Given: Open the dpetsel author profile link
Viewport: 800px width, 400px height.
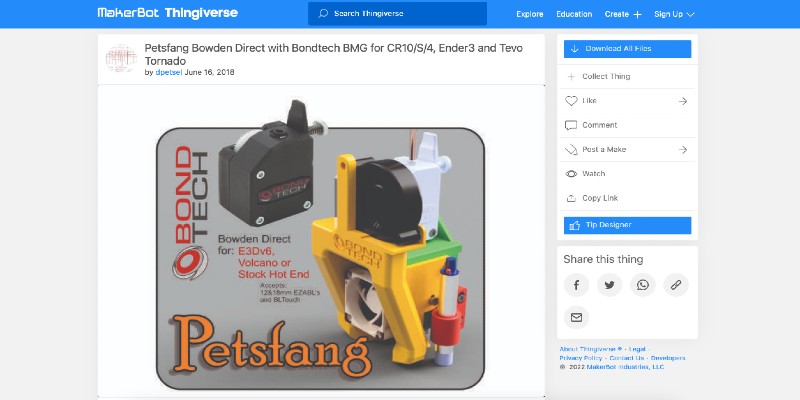Looking at the screenshot, I should coord(169,72).
